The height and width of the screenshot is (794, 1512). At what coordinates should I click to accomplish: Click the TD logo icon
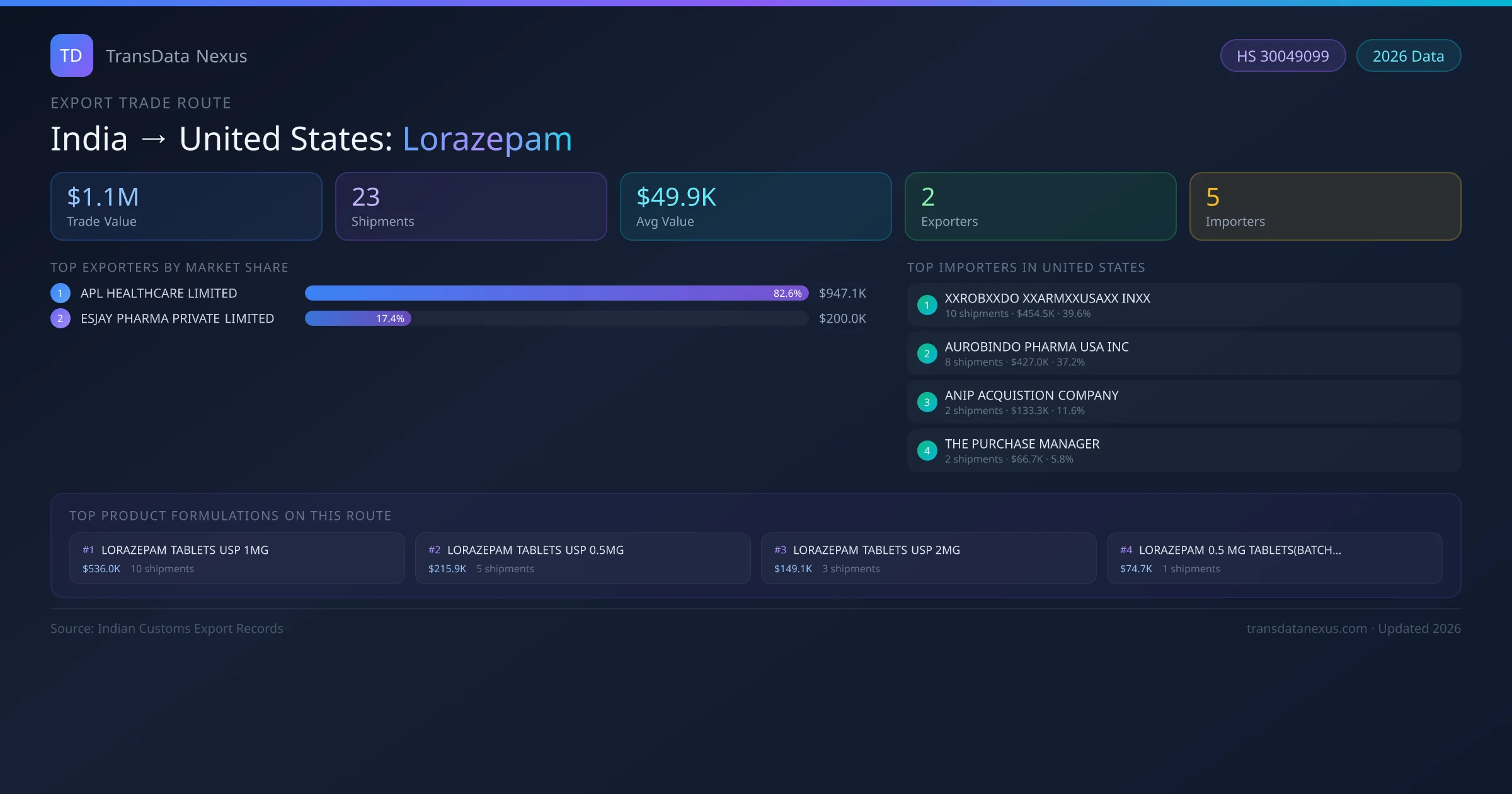[71, 55]
